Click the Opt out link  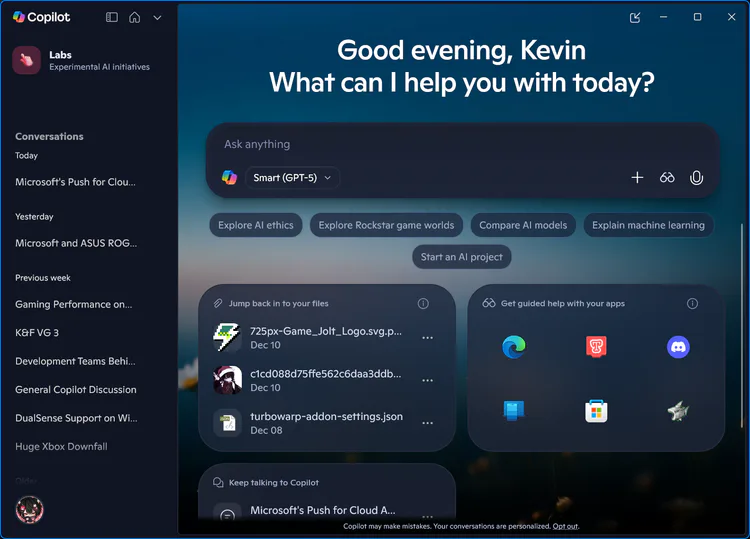coord(565,526)
